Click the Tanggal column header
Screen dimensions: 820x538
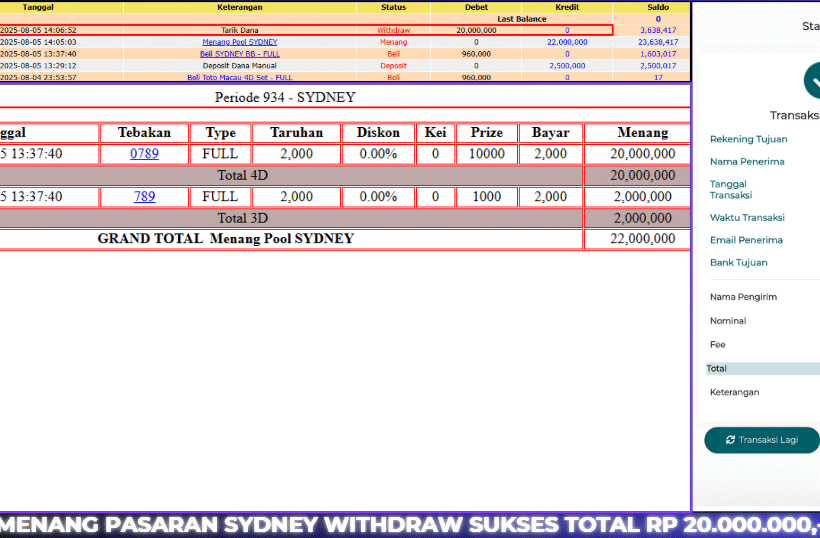coord(38,7)
